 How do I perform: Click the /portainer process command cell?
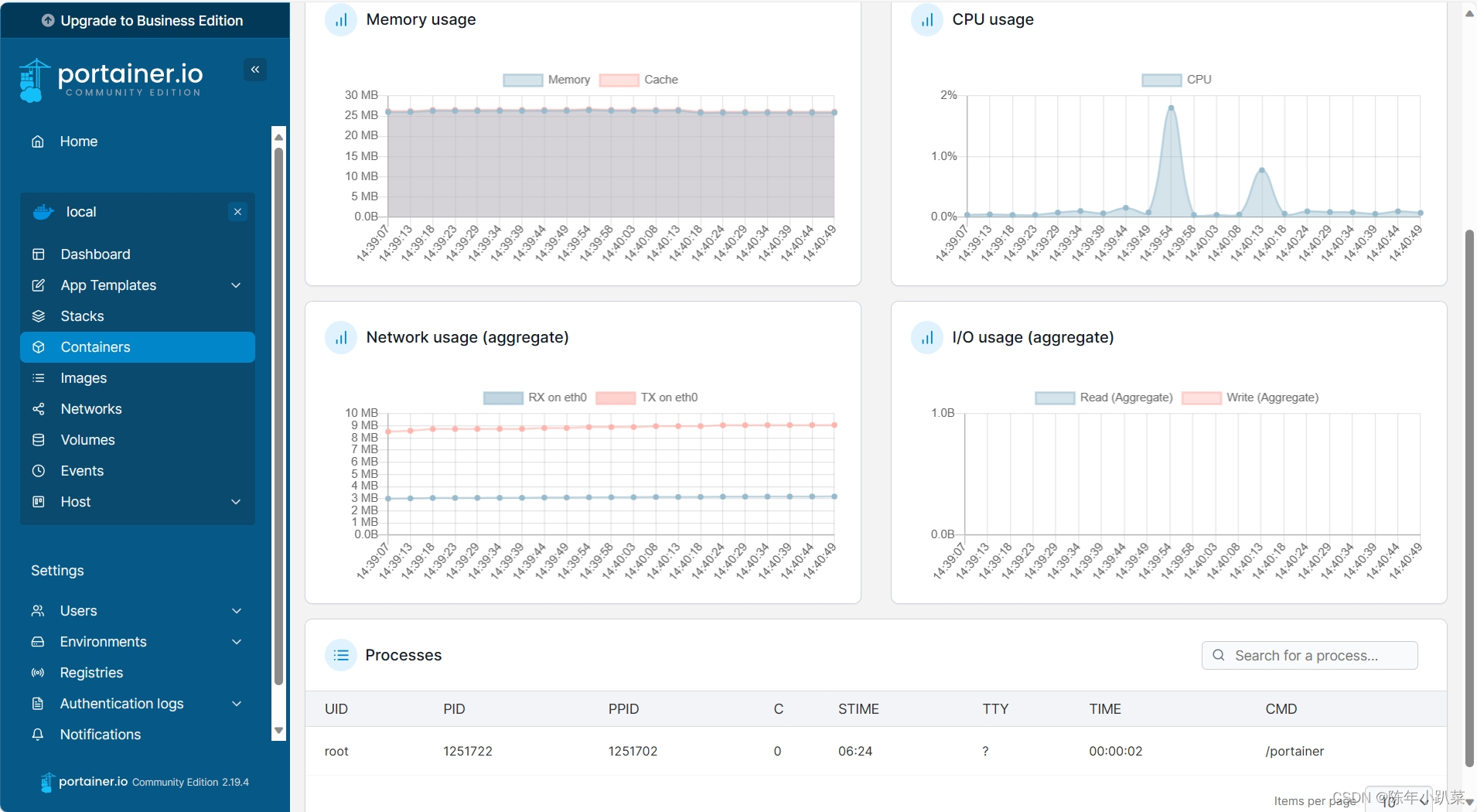click(1295, 751)
